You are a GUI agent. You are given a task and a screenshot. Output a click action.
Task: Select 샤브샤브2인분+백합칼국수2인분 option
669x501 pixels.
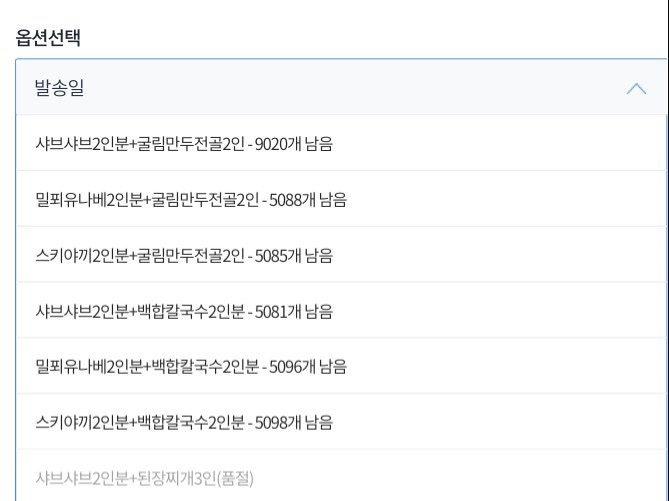click(183, 311)
